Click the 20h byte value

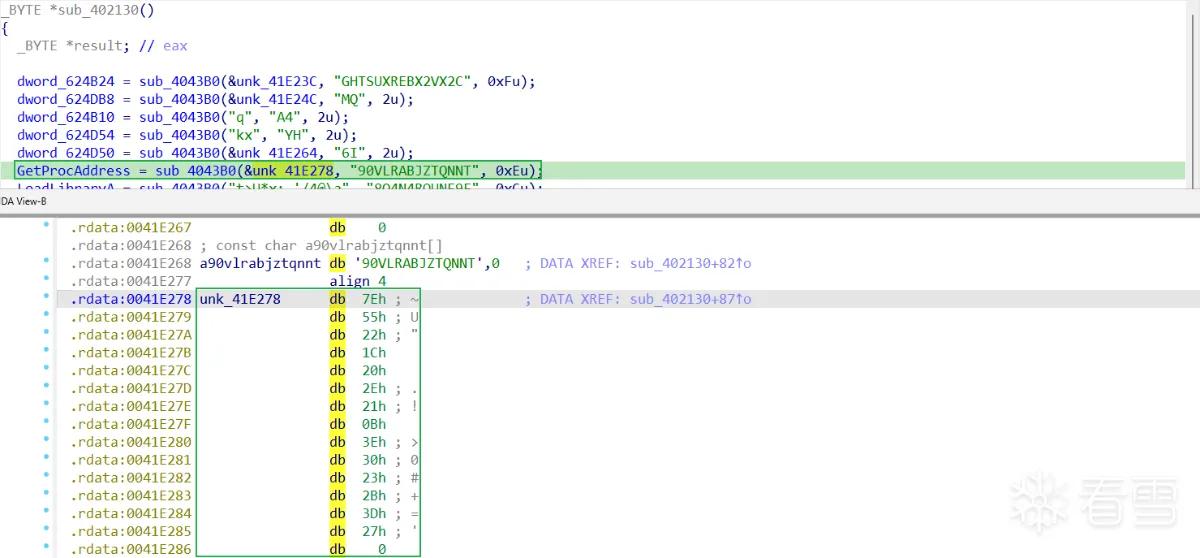coord(376,371)
